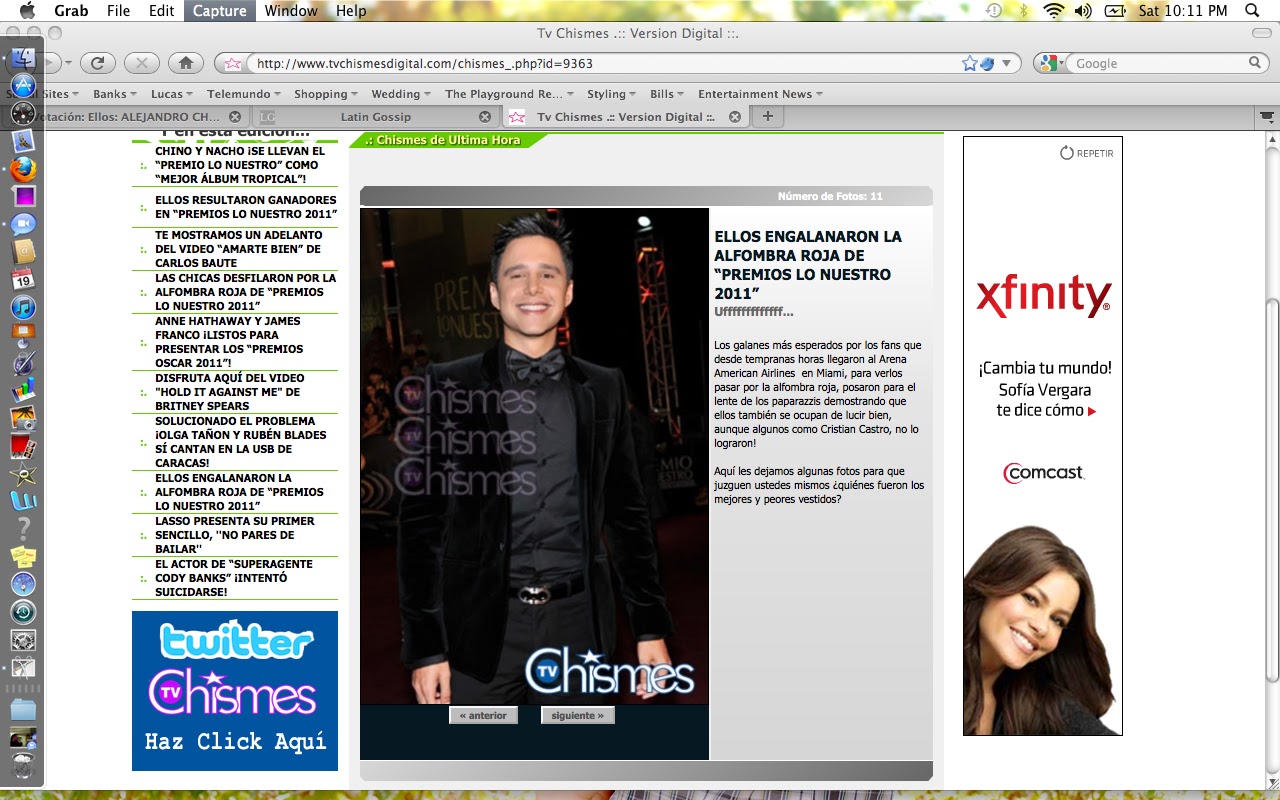Expand the Telemundo bookmarks folder

coord(244,94)
